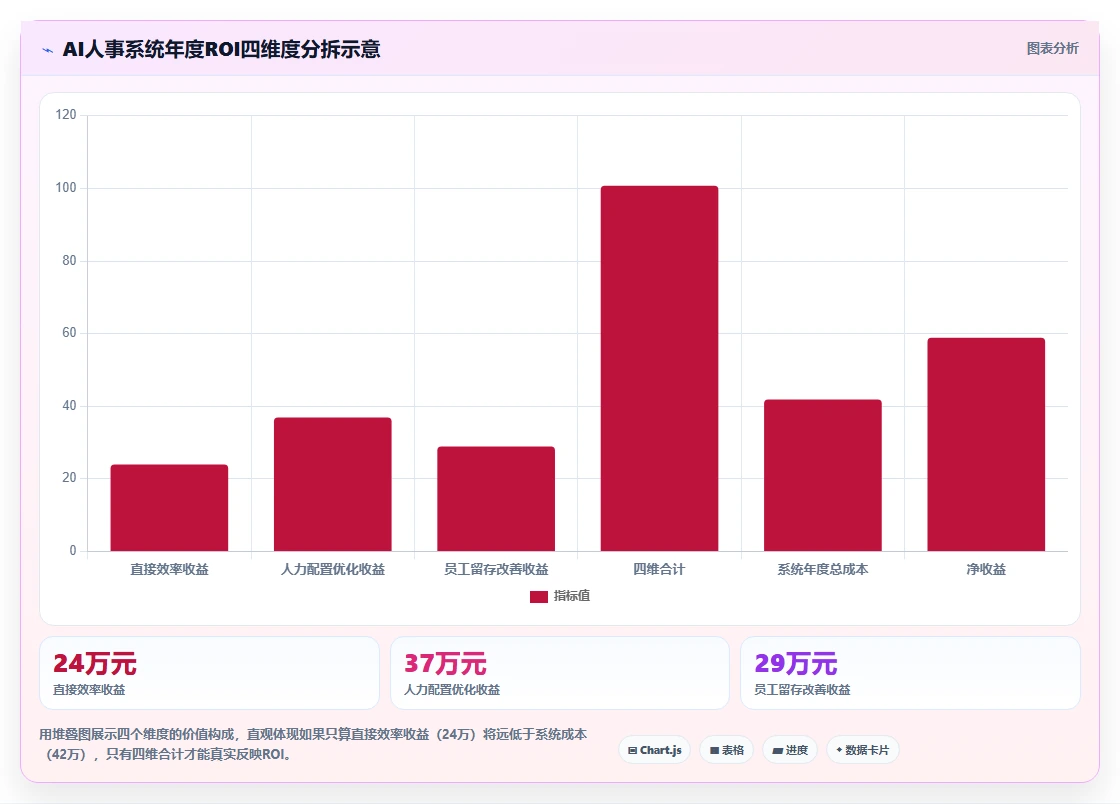The image size is (1120, 804).
Task: Click the y-axis value 100
Action: pyautogui.click(x=66, y=188)
